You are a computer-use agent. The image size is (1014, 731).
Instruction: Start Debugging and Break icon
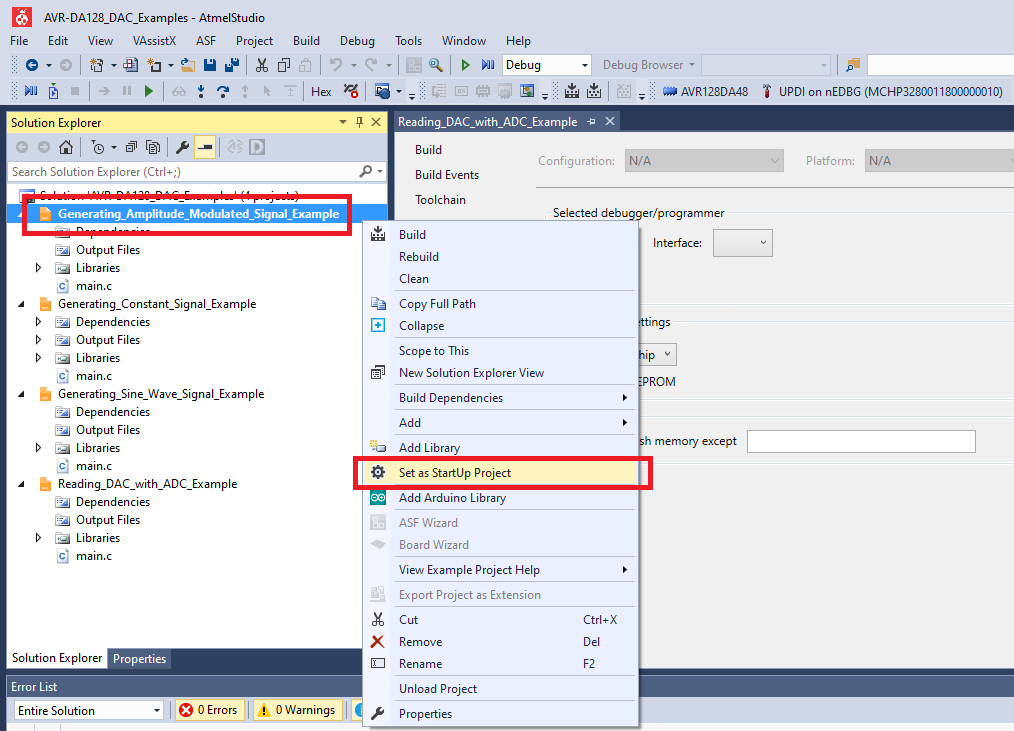(x=488, y=65)
